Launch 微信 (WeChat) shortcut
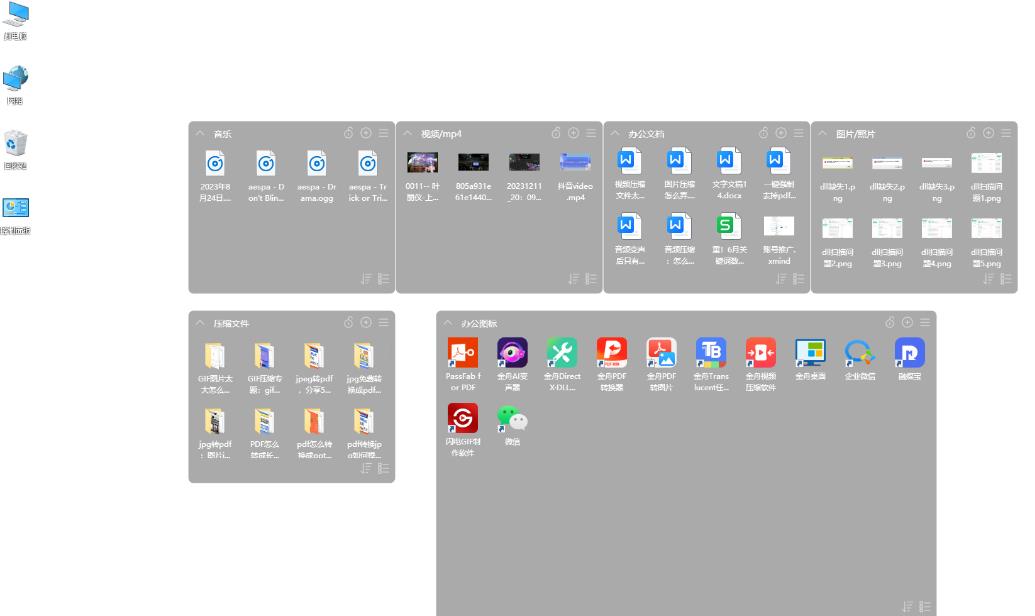Image resolution: width=1035 pixels, height=616 pixels. 512,419
